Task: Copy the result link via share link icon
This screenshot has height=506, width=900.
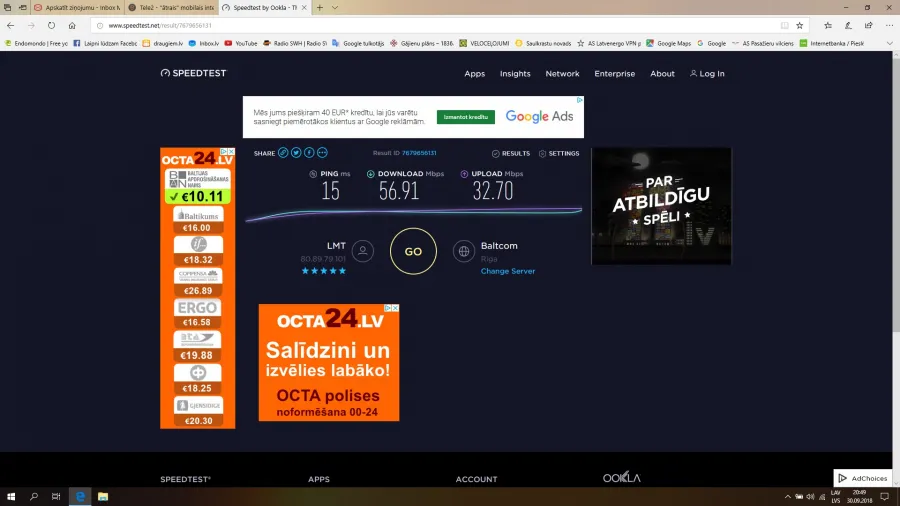Action: pyautogui.click(x=283, y=153)
